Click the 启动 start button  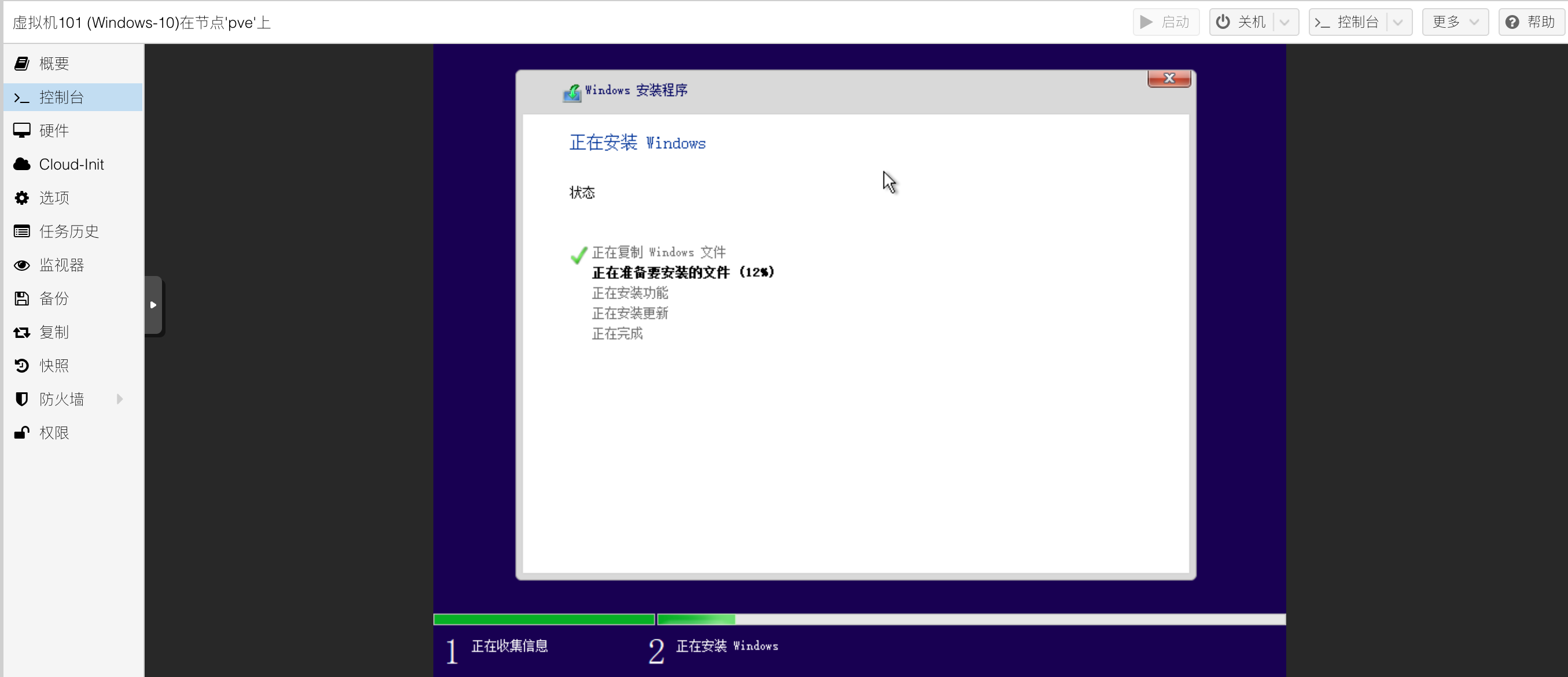point(1166,23)
